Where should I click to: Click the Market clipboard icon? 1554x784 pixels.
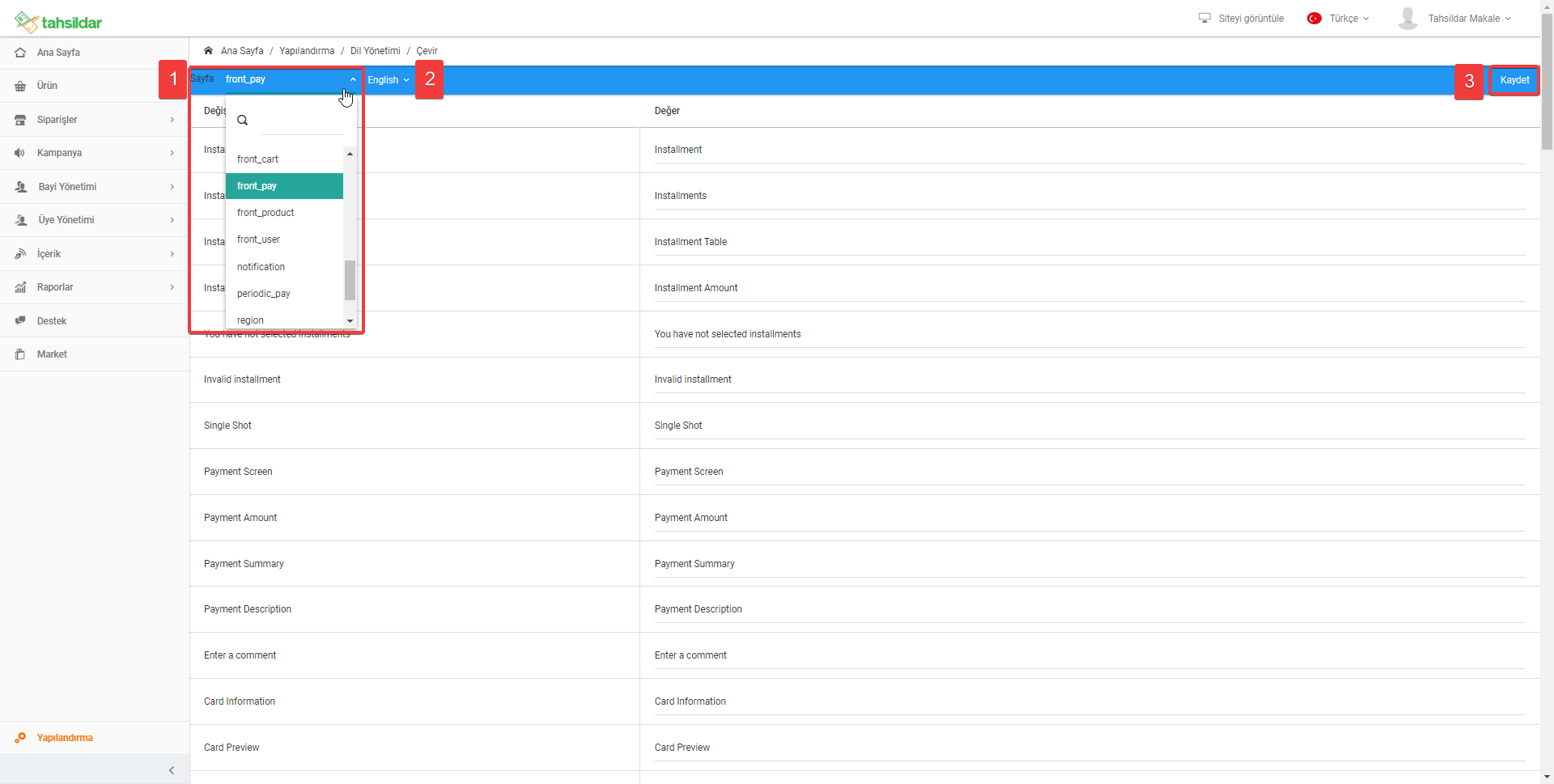click(x=20, y=354)
